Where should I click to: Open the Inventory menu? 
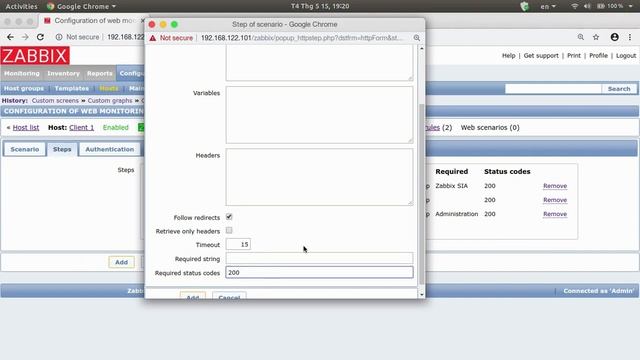point(64,73)
